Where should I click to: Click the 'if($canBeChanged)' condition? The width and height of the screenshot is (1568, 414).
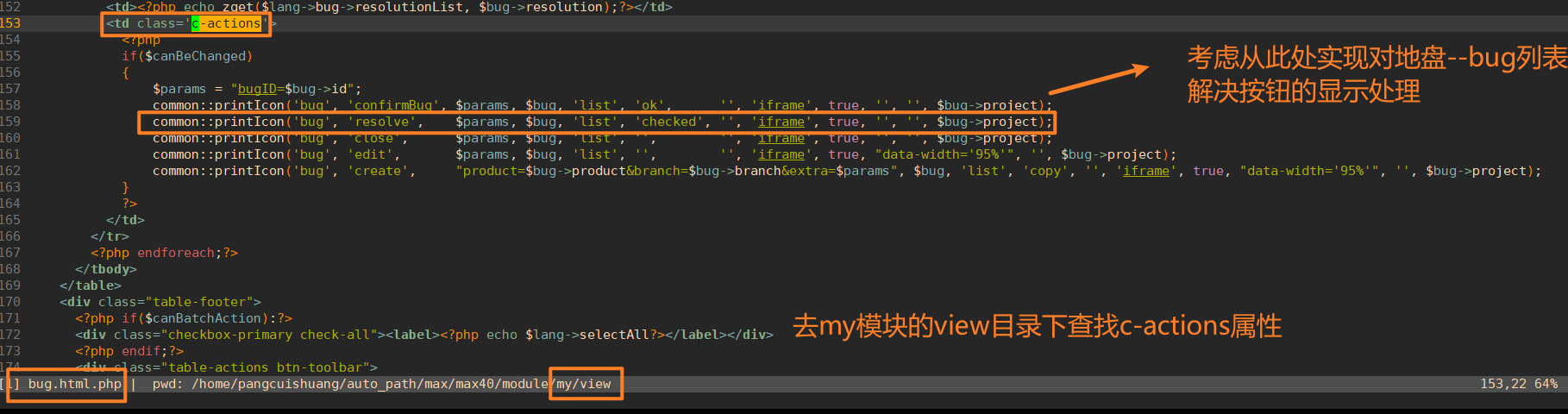point(187,56)
